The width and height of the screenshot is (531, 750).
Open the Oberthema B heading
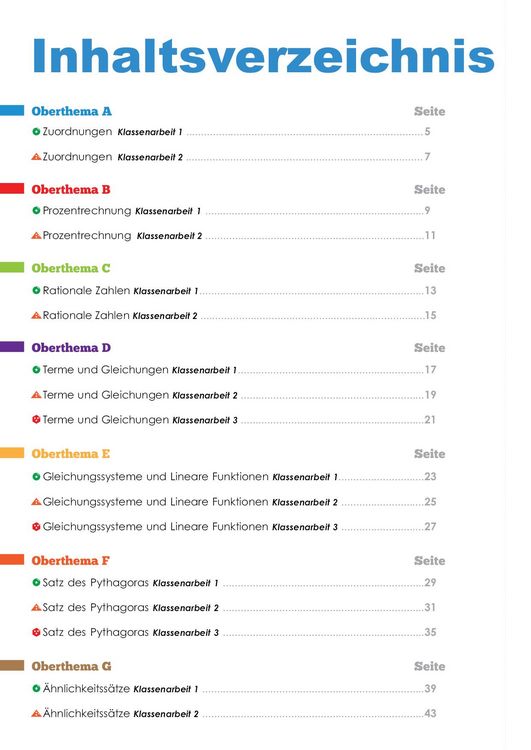[x=71, y=189]
